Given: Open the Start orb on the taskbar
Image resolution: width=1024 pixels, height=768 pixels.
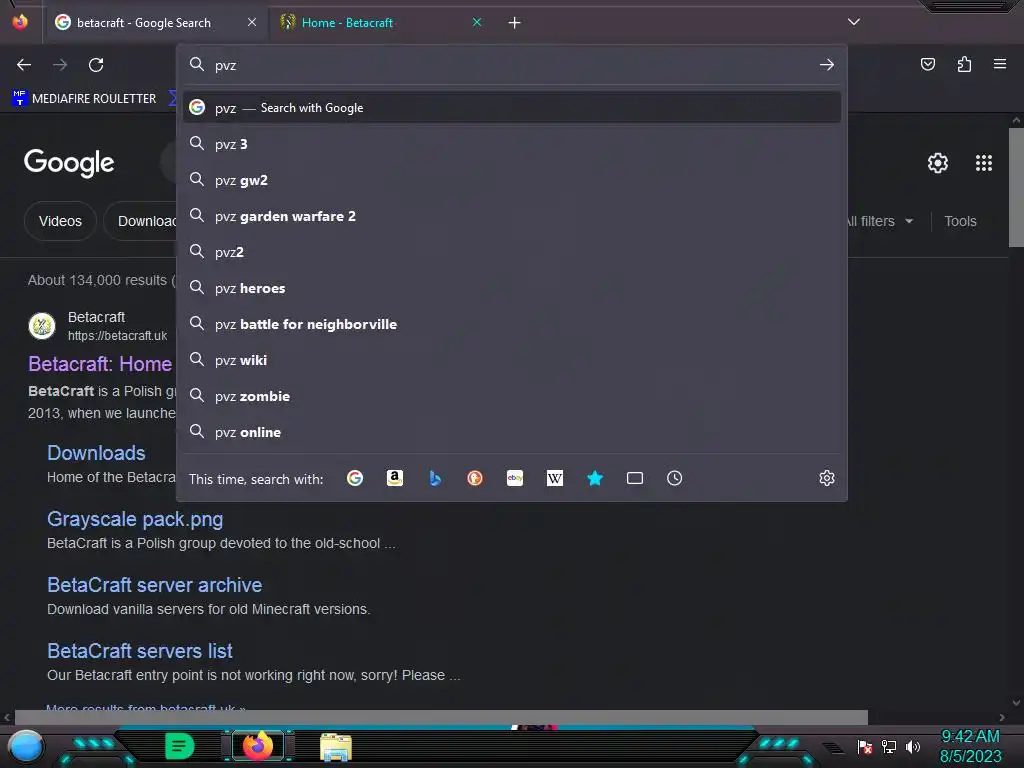Looking at the screenshot, I should tap(26, 746).
